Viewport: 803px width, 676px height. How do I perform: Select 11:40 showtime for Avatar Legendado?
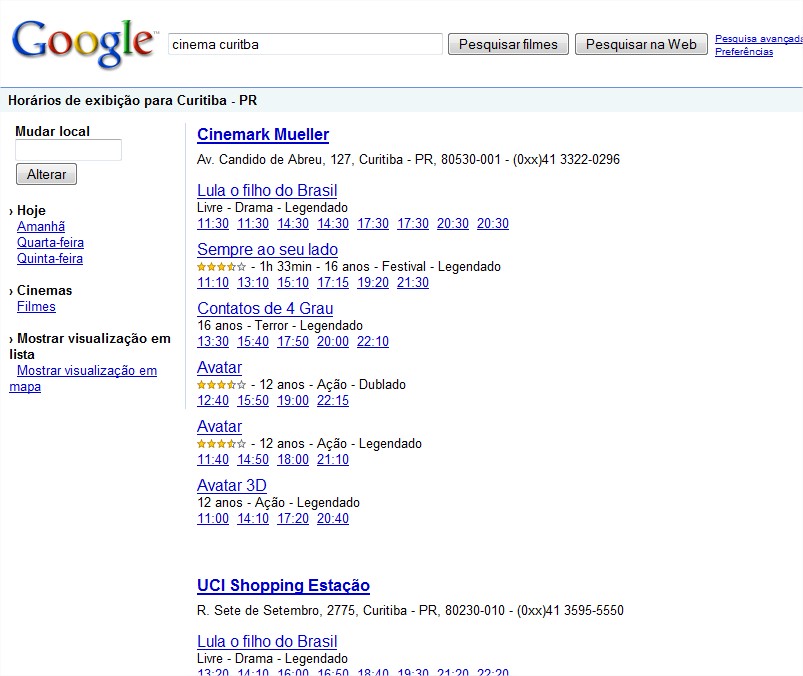pyautogui.click(x=213, y=459)
